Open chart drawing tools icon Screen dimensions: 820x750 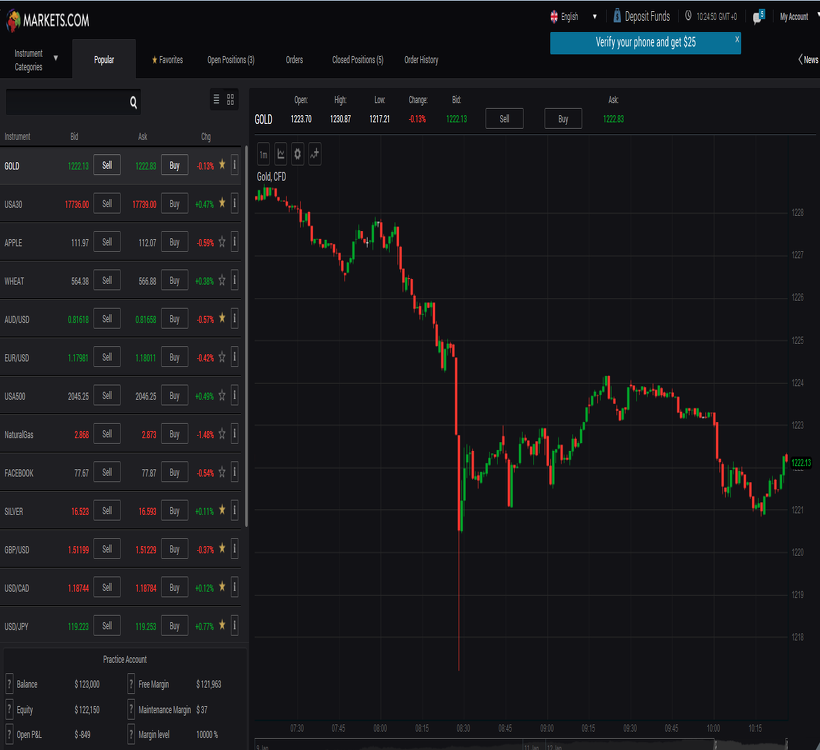coord(315,154)
